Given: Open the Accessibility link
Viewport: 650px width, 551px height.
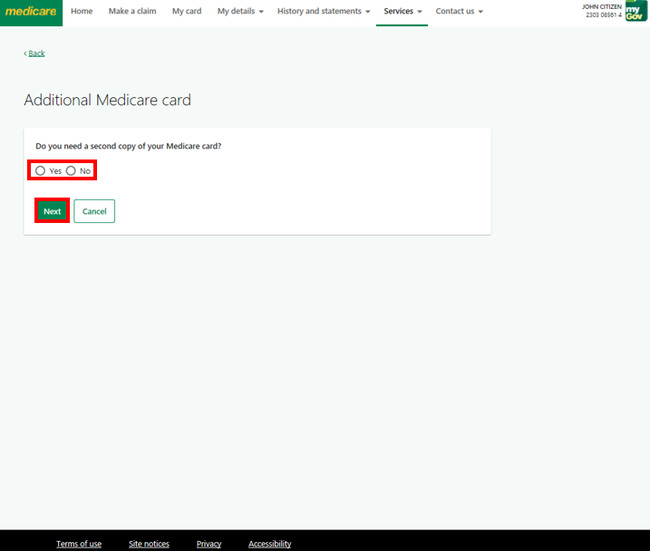Looking at the screenshot, I should tap(269, 544).
